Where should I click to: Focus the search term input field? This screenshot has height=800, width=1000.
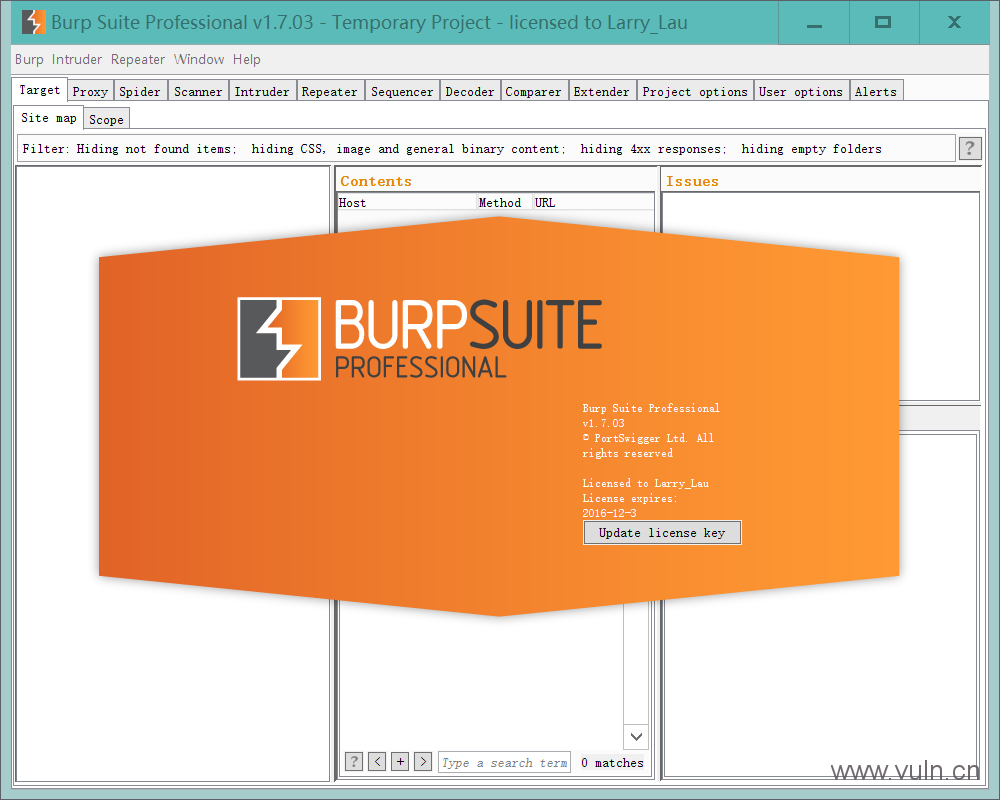pos(504,762)
